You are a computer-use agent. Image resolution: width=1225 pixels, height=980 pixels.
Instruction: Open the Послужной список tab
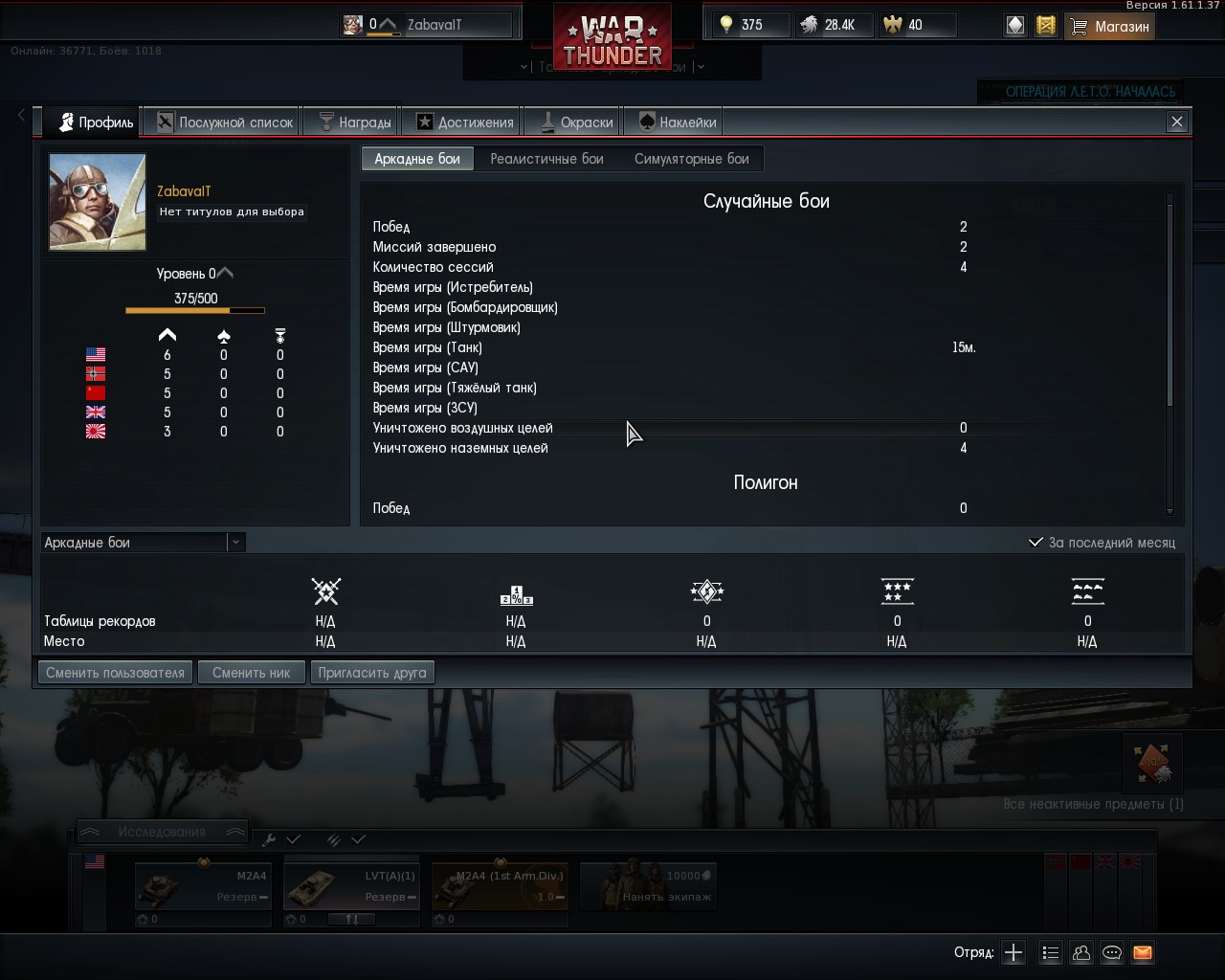225,122
